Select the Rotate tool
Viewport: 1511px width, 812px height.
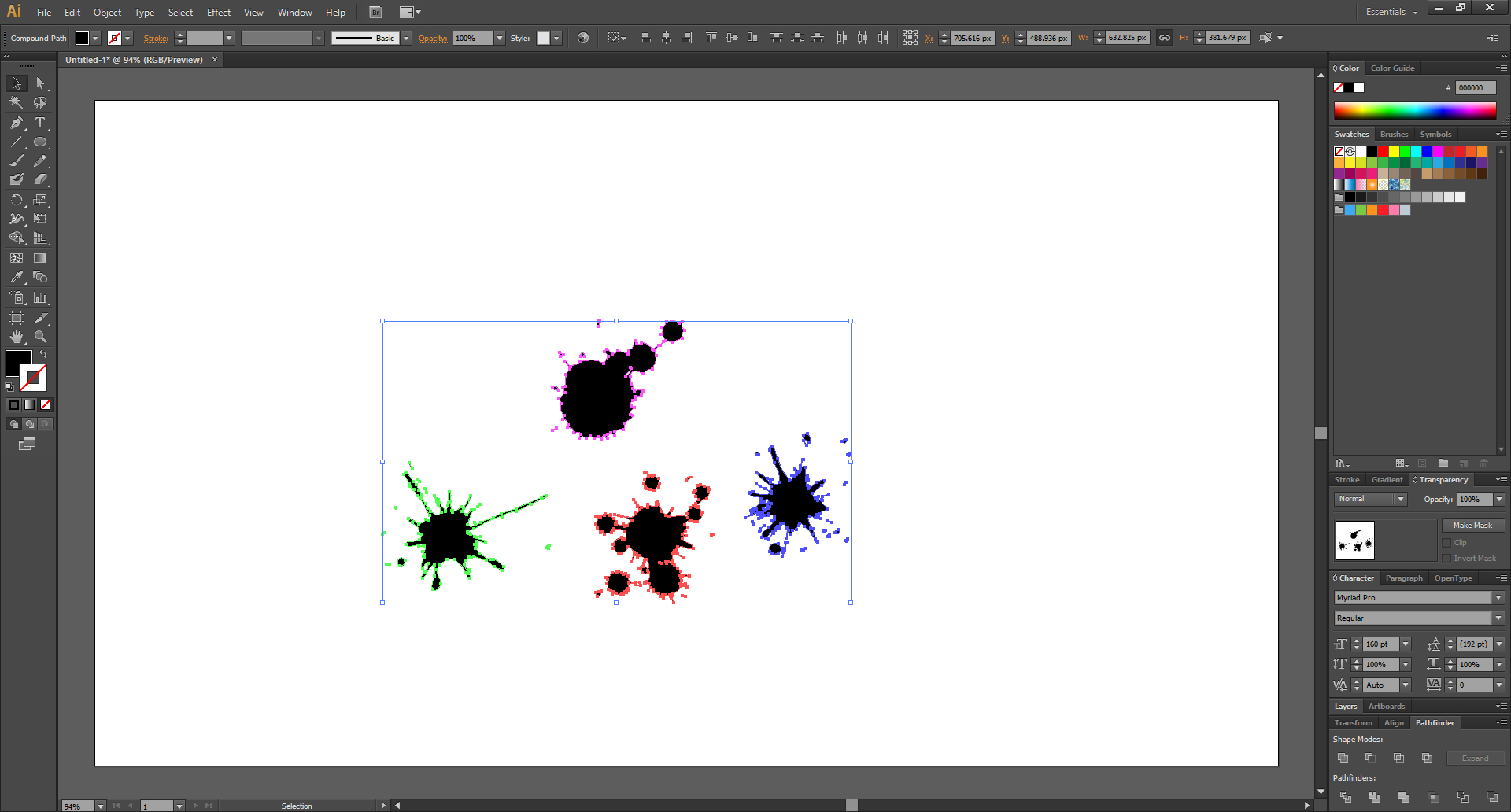pyautogui.click(x=17, y=200)
